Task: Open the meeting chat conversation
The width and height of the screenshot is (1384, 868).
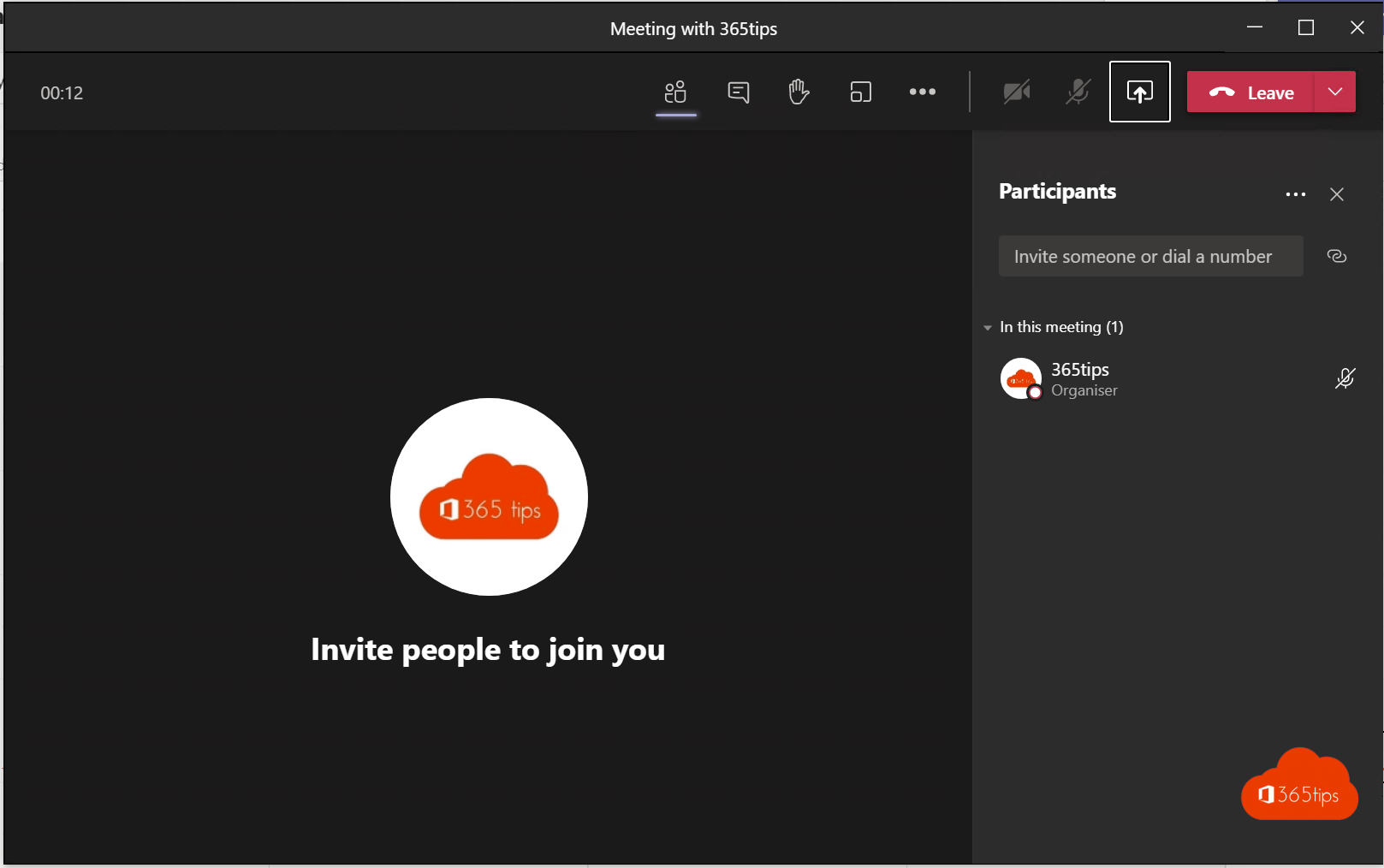Action: click(738, 92)
